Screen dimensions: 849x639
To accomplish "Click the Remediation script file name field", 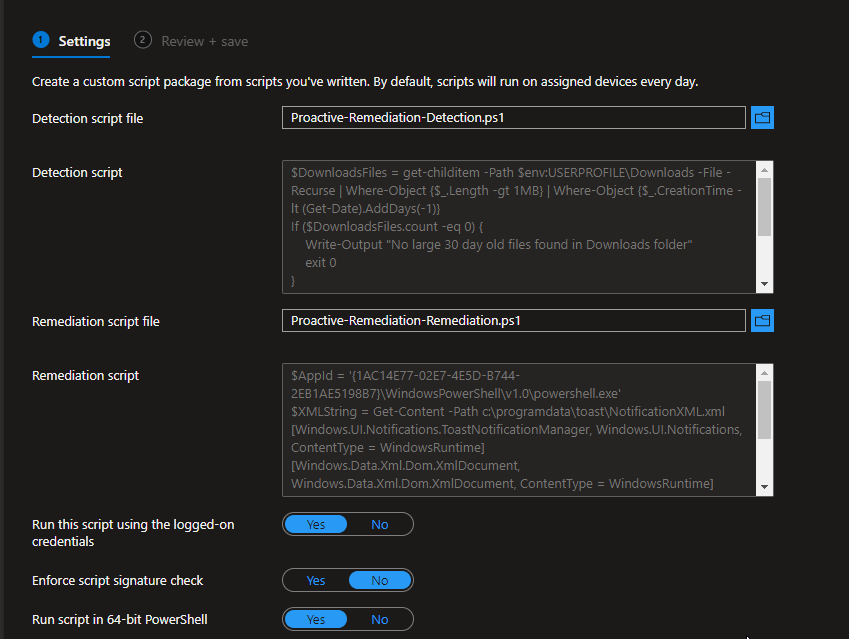I will [x=513, y=321].
